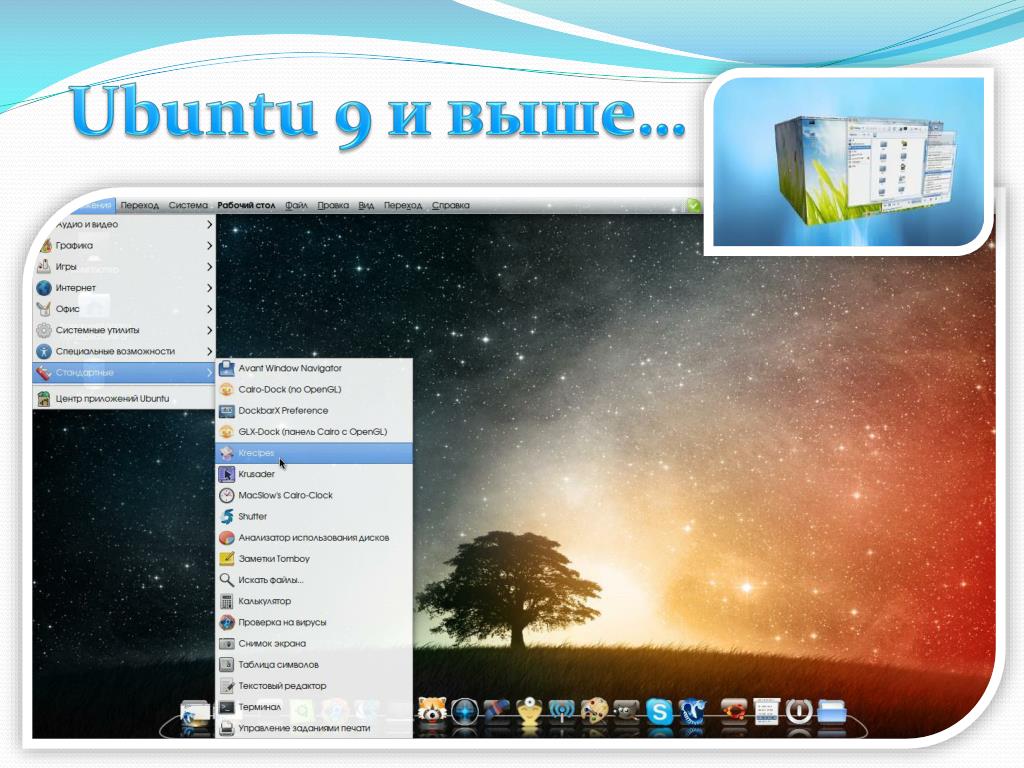The image size is (1024, 768).
Task: Open Центр приложений Ubuntu
Action: click(x=124, y=398)
